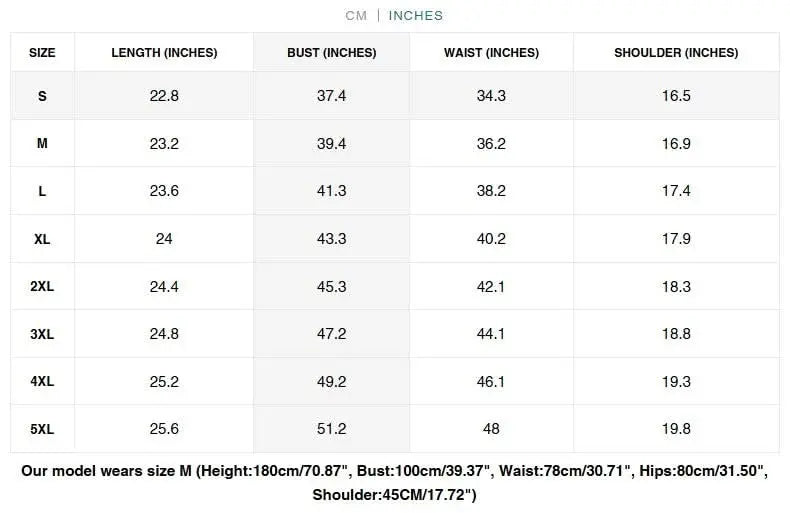This screenshot has width=790, height=513.
Task: Click the WAIST (INCHES) column header
Action: (491, 53)
